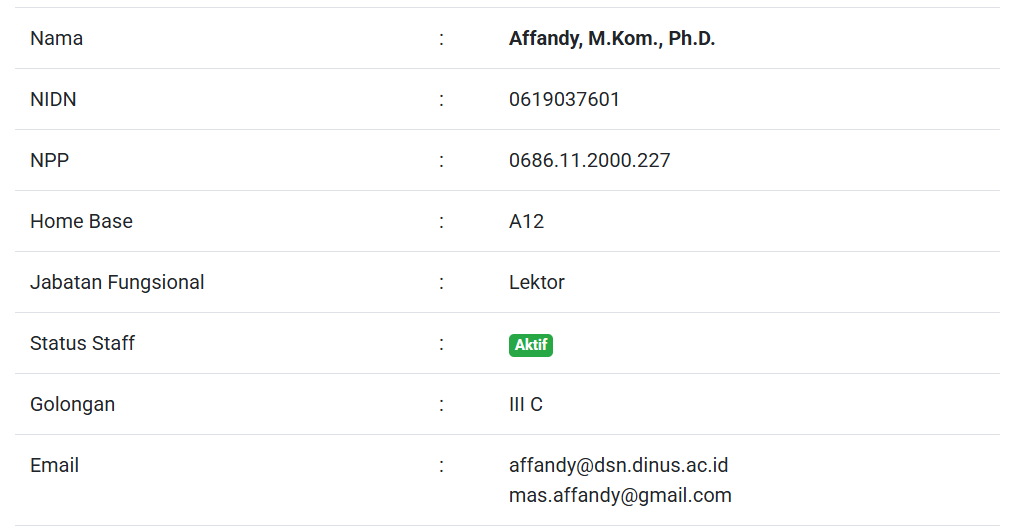Screen dimensions: 1018x529
Task: Click the mas.affandy@gmail.com email address
Action: [x=620, y=495]
